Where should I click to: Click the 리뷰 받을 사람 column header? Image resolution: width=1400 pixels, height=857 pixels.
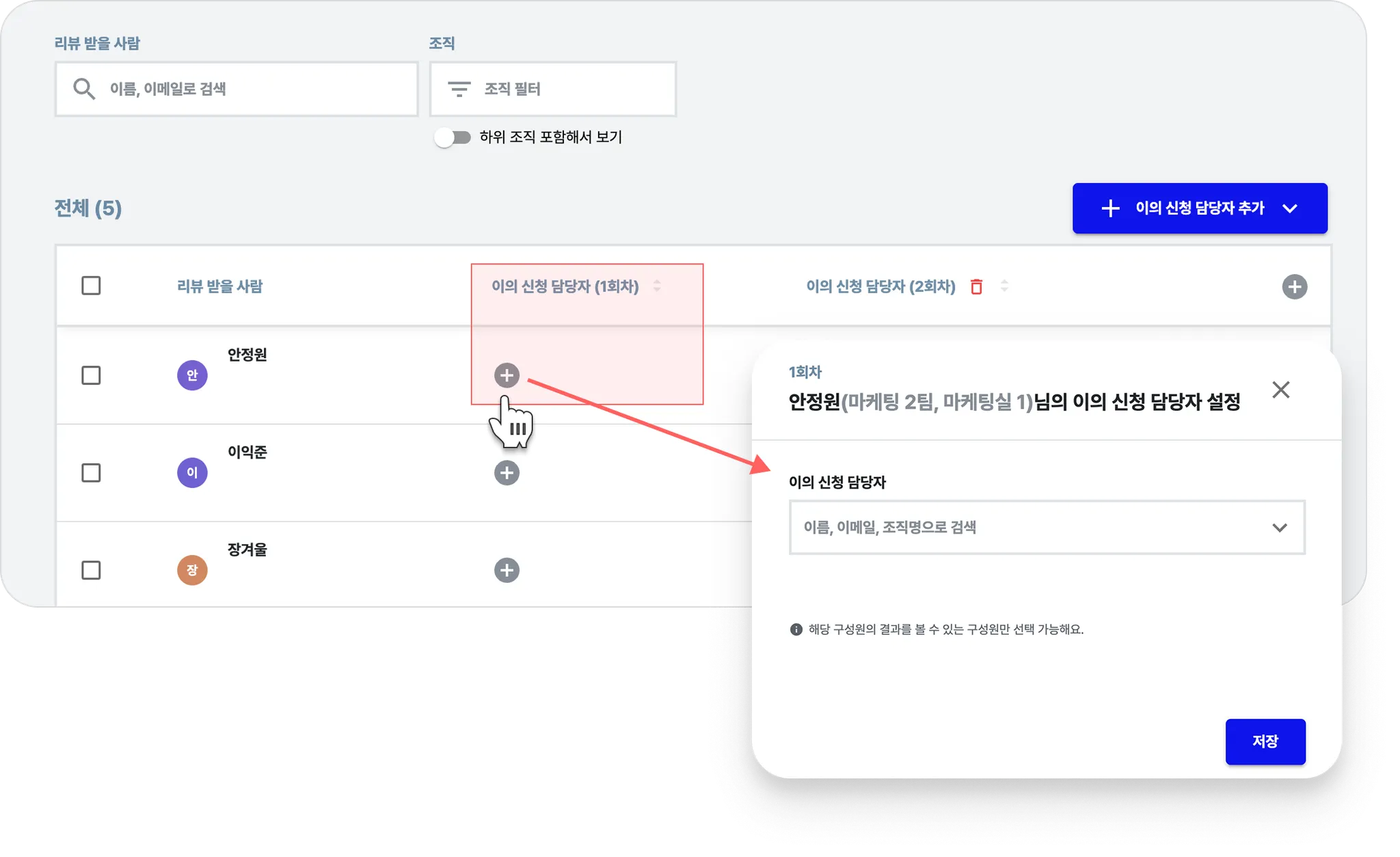(219, 286)
